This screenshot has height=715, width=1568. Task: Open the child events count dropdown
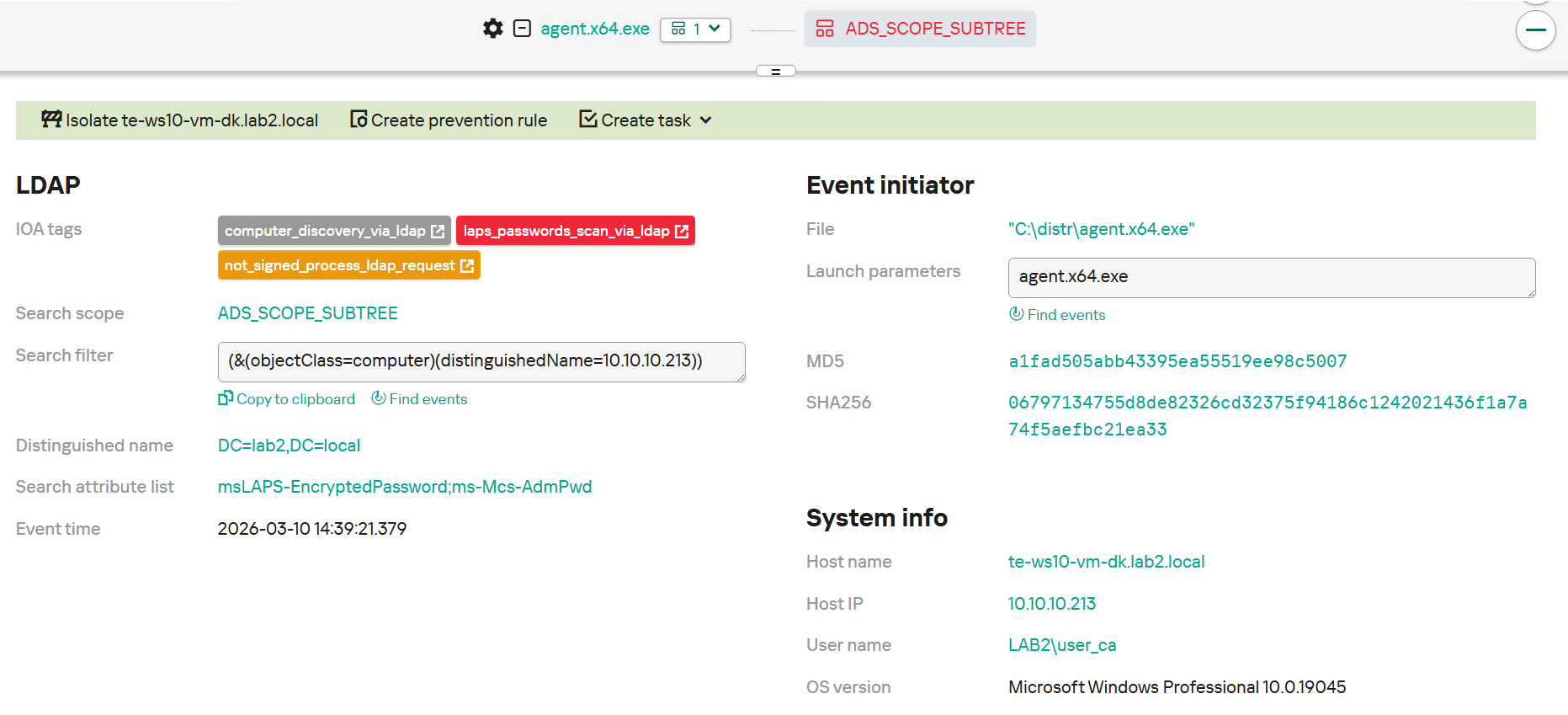click(x=695, y=29)
